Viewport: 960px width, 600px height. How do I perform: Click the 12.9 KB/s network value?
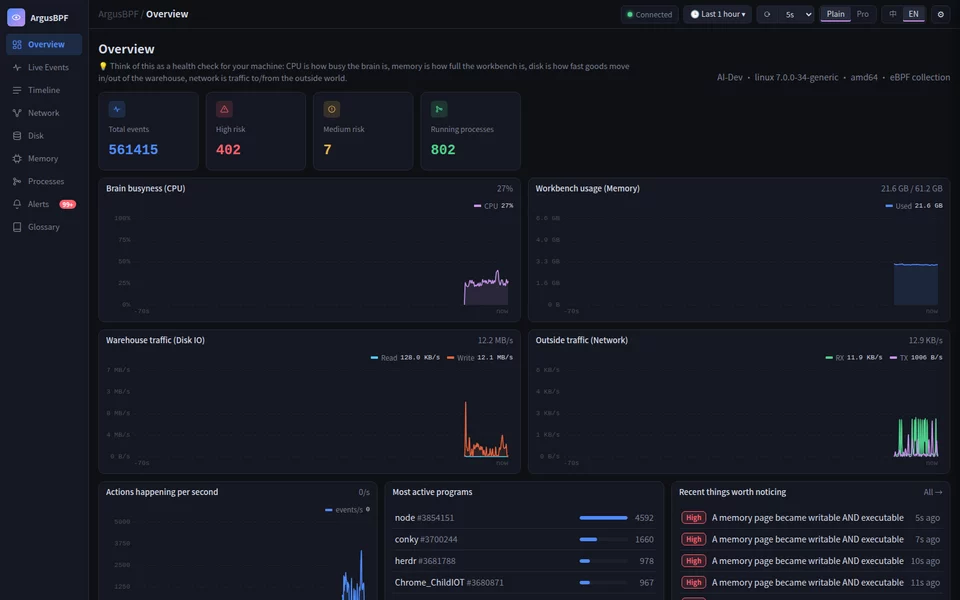coord(925,340)
